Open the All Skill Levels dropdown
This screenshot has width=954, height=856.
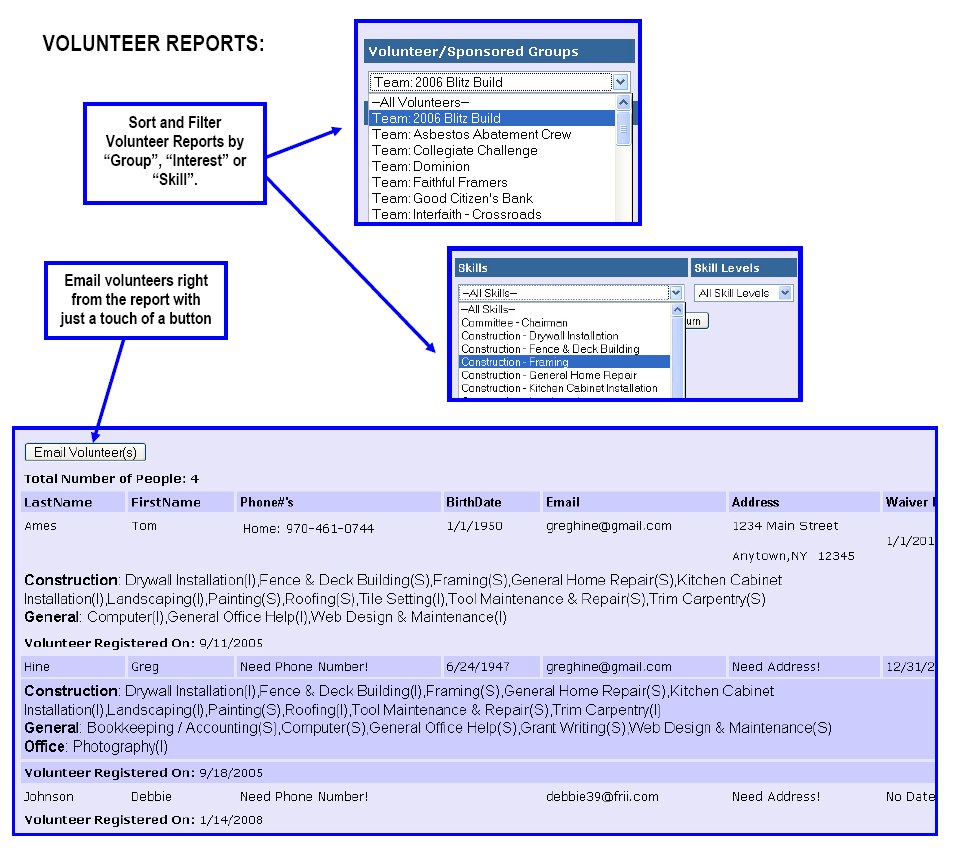click(x=743, y=293)
